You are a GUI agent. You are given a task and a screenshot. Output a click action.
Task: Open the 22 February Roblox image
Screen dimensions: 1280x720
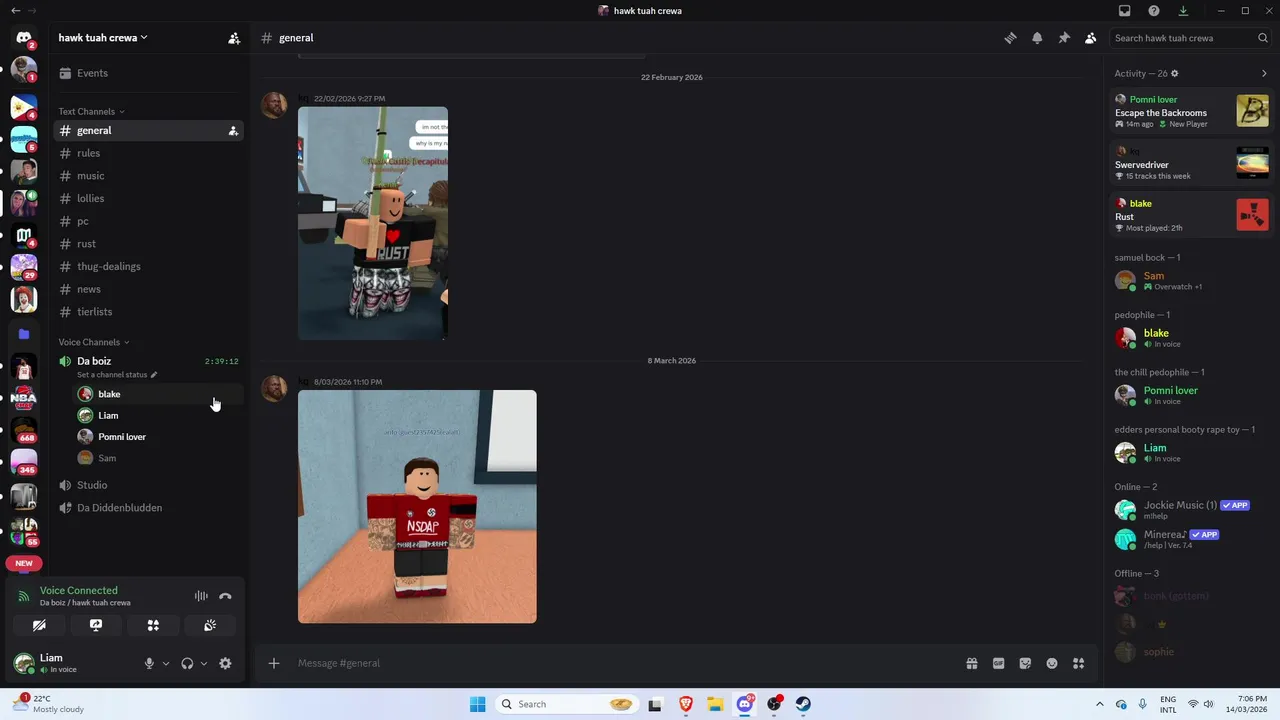[373, 223]
